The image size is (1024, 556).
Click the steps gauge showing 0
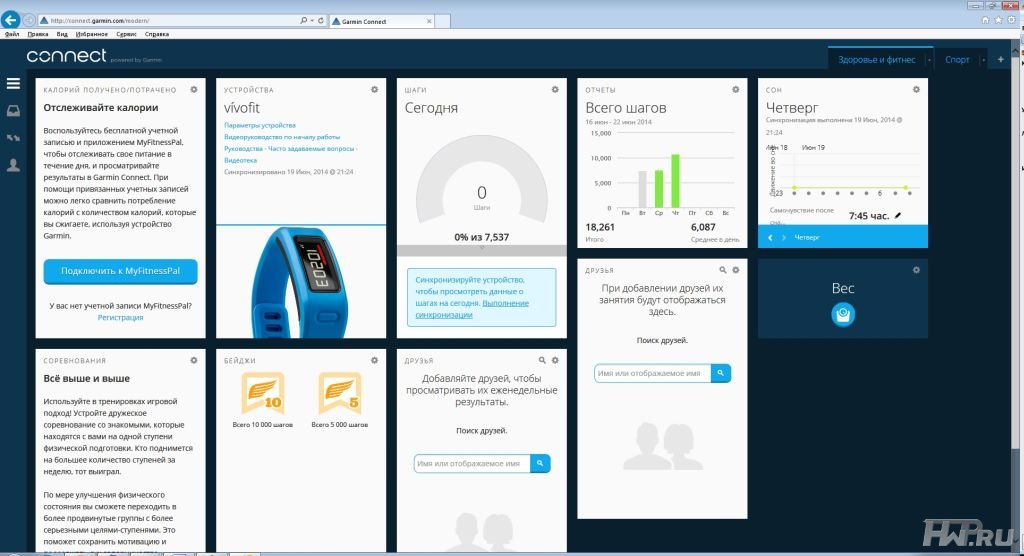(482, 180)
